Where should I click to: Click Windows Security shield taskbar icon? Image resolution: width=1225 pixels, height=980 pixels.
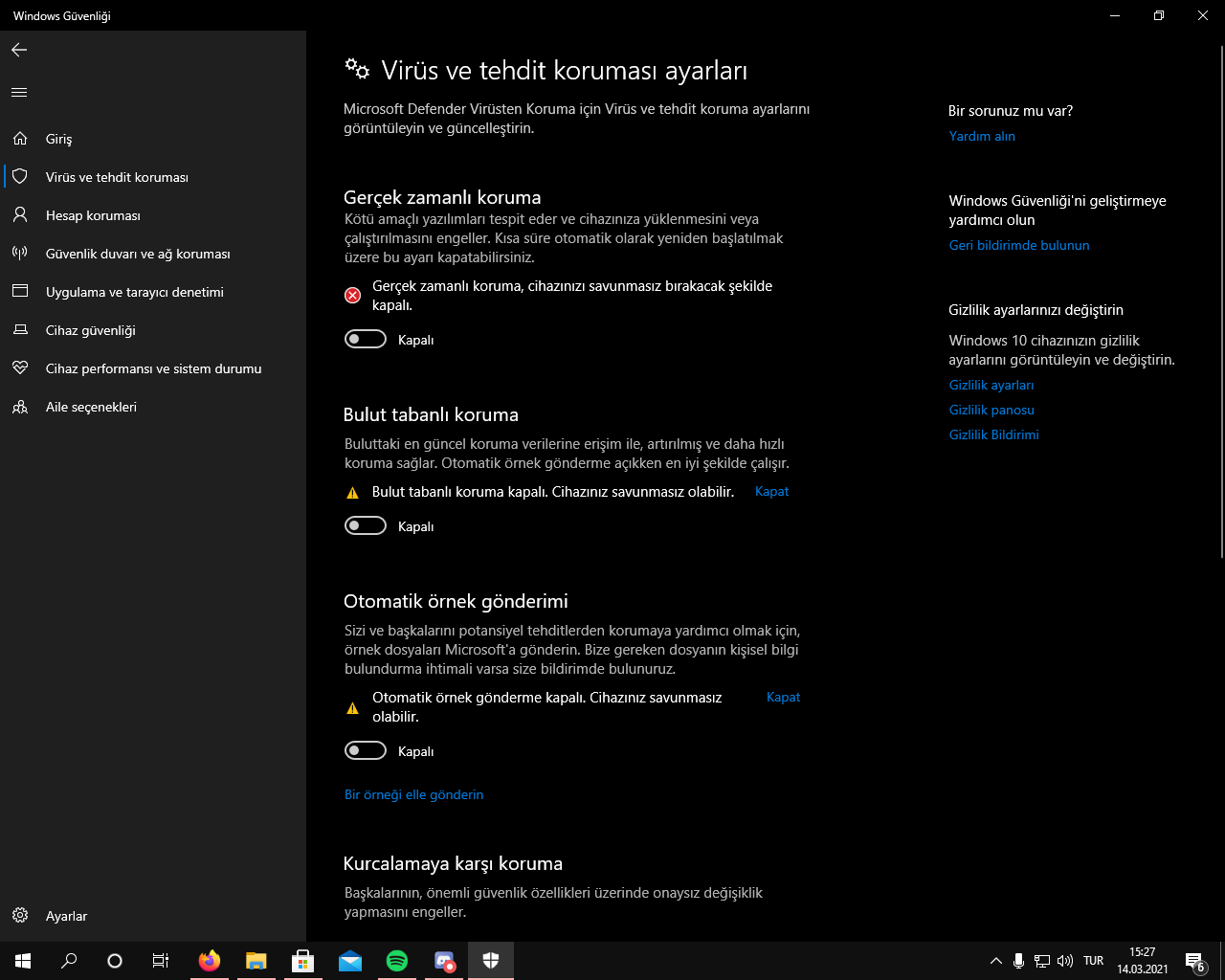coord(491,961)
